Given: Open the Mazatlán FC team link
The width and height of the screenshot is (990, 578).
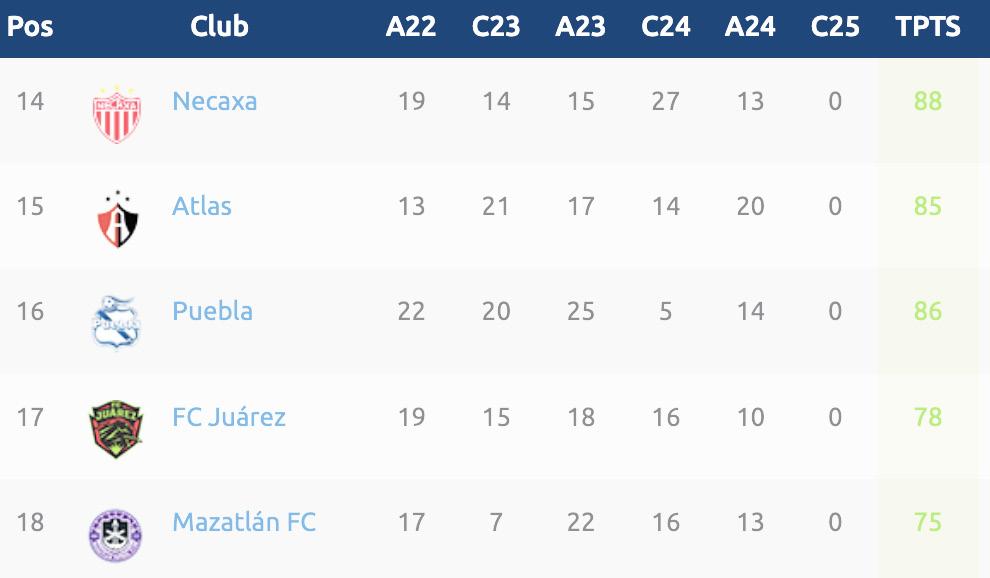Looking at the screenshot, I should pyautogui.click(x=244, y=522).
